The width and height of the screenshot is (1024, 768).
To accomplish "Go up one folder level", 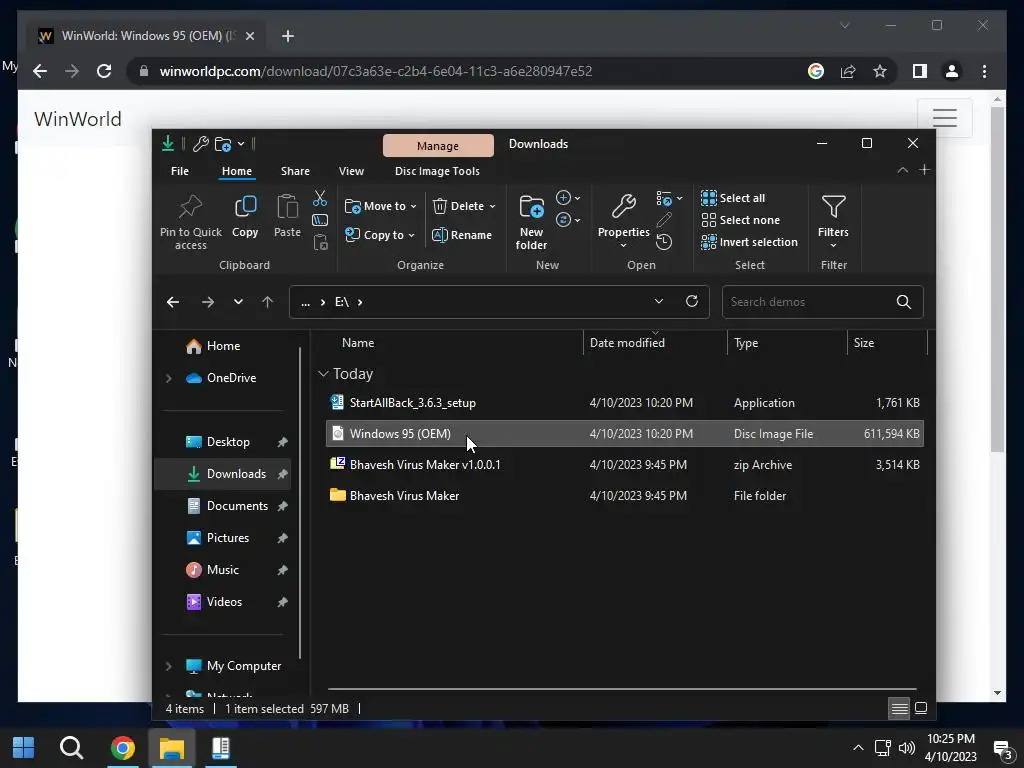I will pyautogui.click(x=267, y=302).
